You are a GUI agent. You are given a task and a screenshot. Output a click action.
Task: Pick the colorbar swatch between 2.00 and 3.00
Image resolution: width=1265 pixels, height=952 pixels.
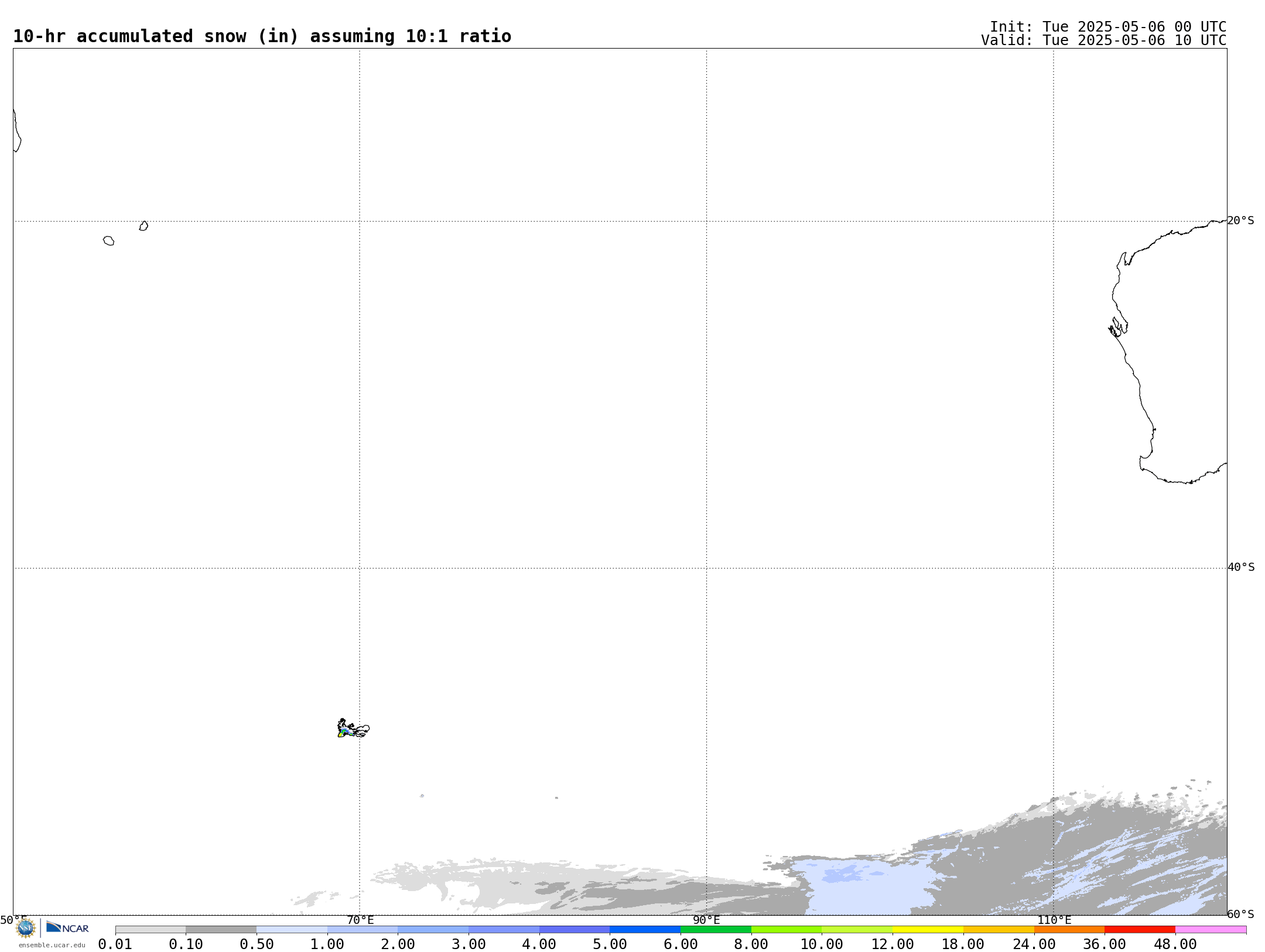click(433, 930)
